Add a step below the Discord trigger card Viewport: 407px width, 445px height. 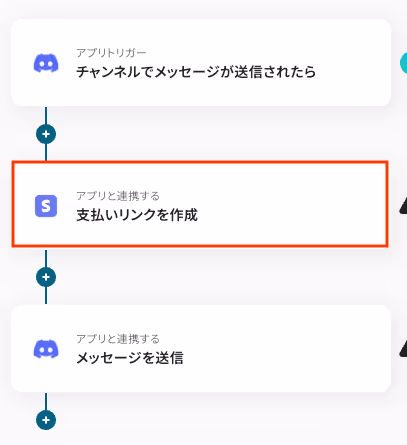click(46, 134)
